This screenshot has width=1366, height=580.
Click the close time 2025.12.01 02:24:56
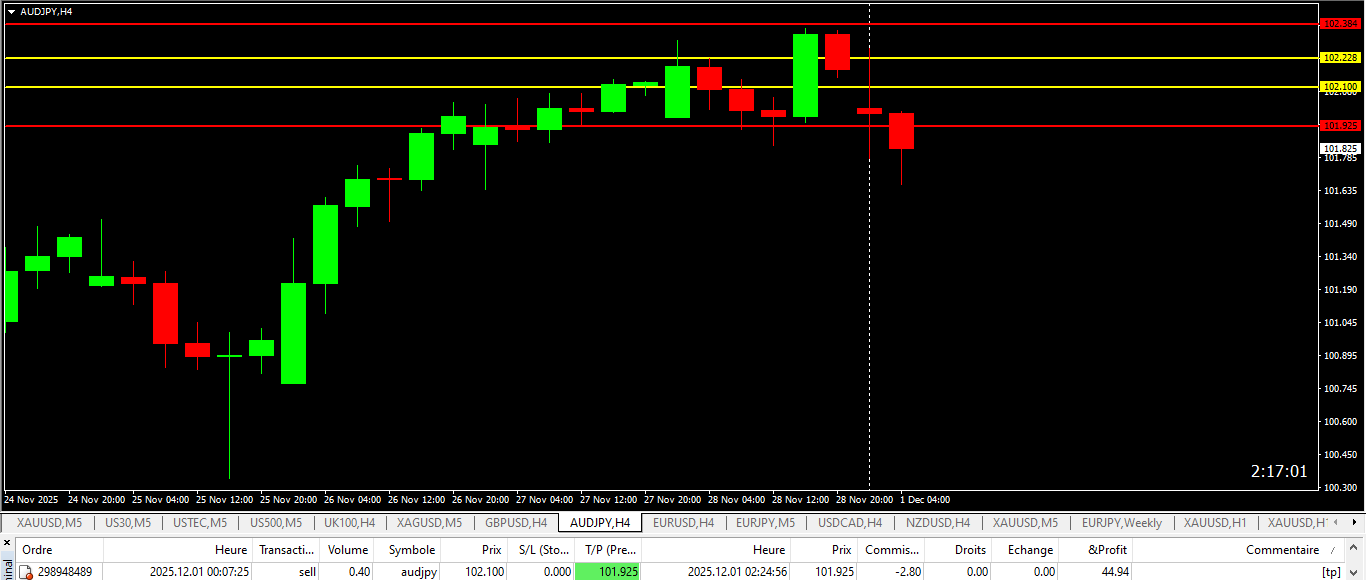tap(738, 572)
